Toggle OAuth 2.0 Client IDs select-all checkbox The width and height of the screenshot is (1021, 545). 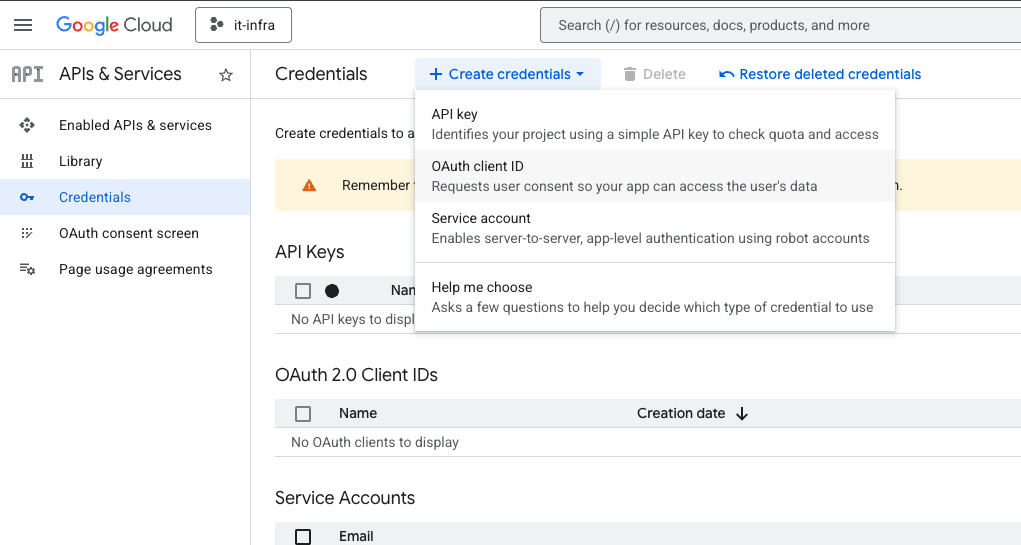click(303, 413)
